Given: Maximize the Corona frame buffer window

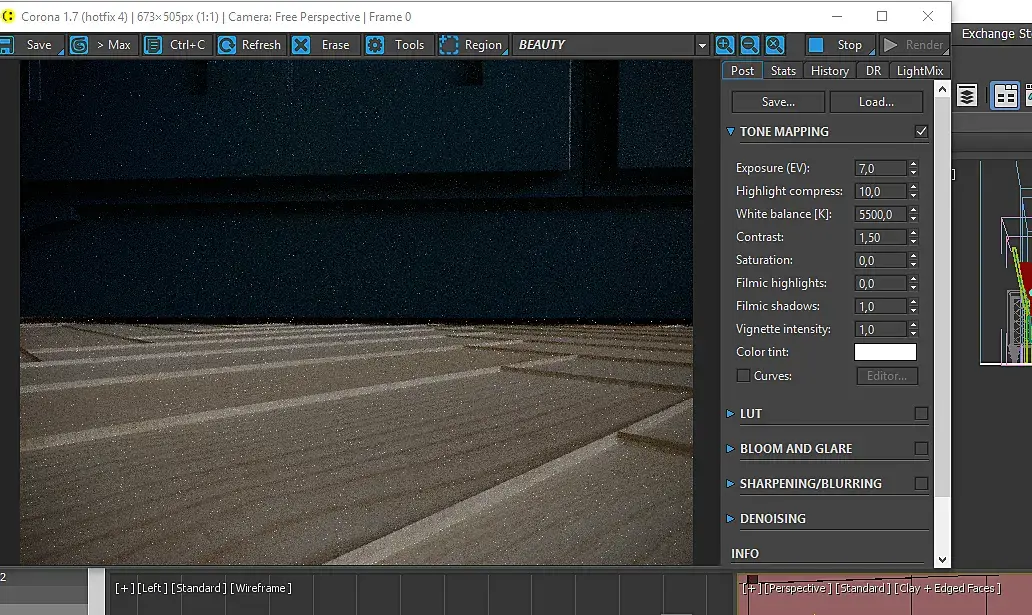Looking at the screenshot, I should [x=882, y=16].
